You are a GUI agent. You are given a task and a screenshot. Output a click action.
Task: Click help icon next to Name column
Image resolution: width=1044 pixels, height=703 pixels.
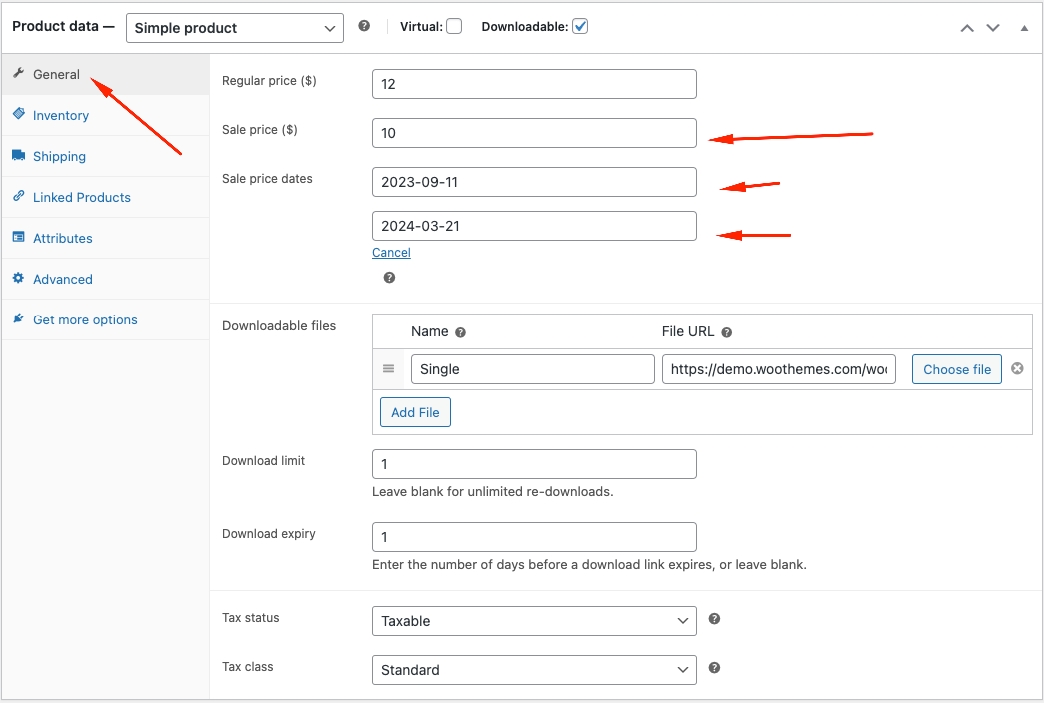coord(460,332)
